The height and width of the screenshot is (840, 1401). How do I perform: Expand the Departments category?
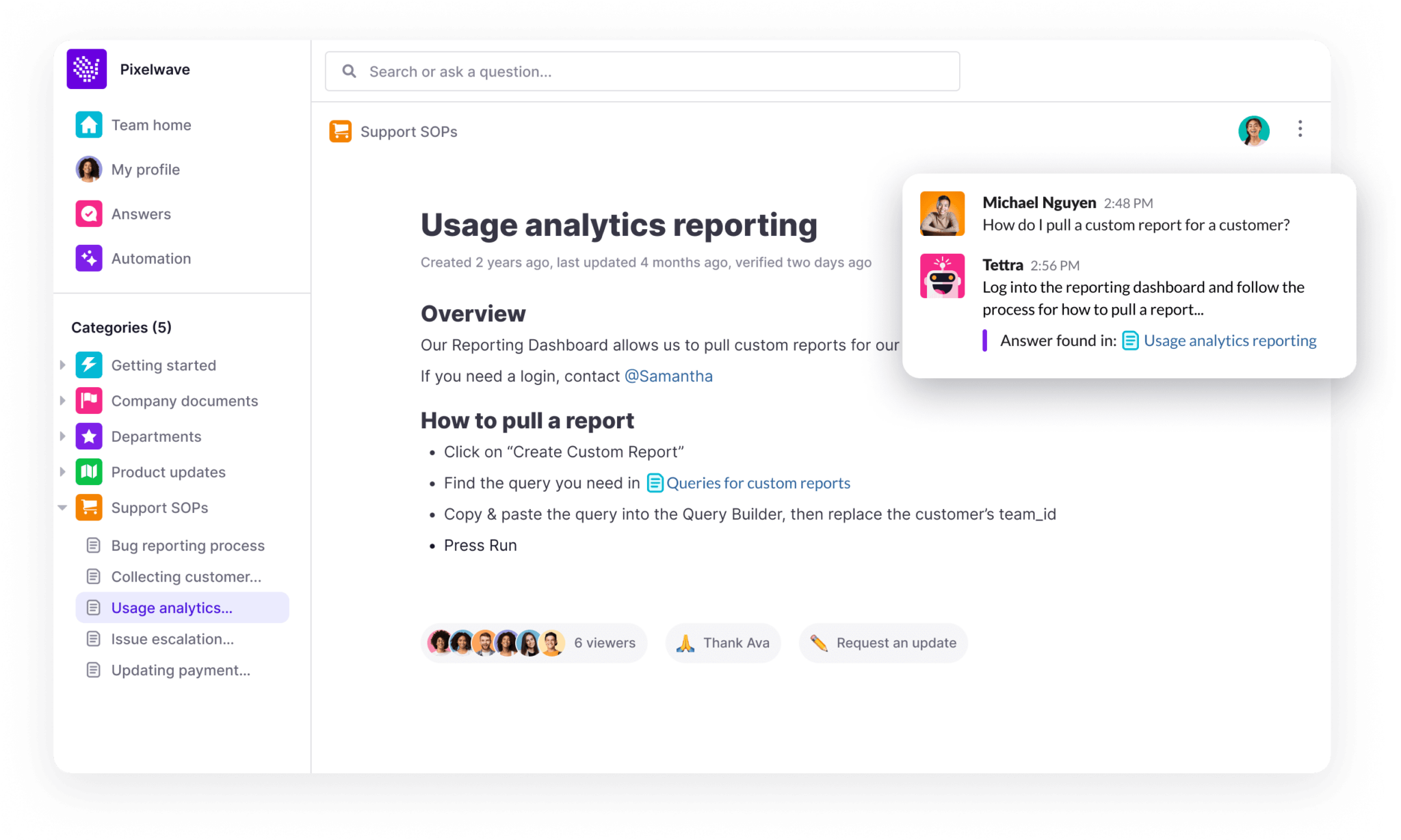63,436
